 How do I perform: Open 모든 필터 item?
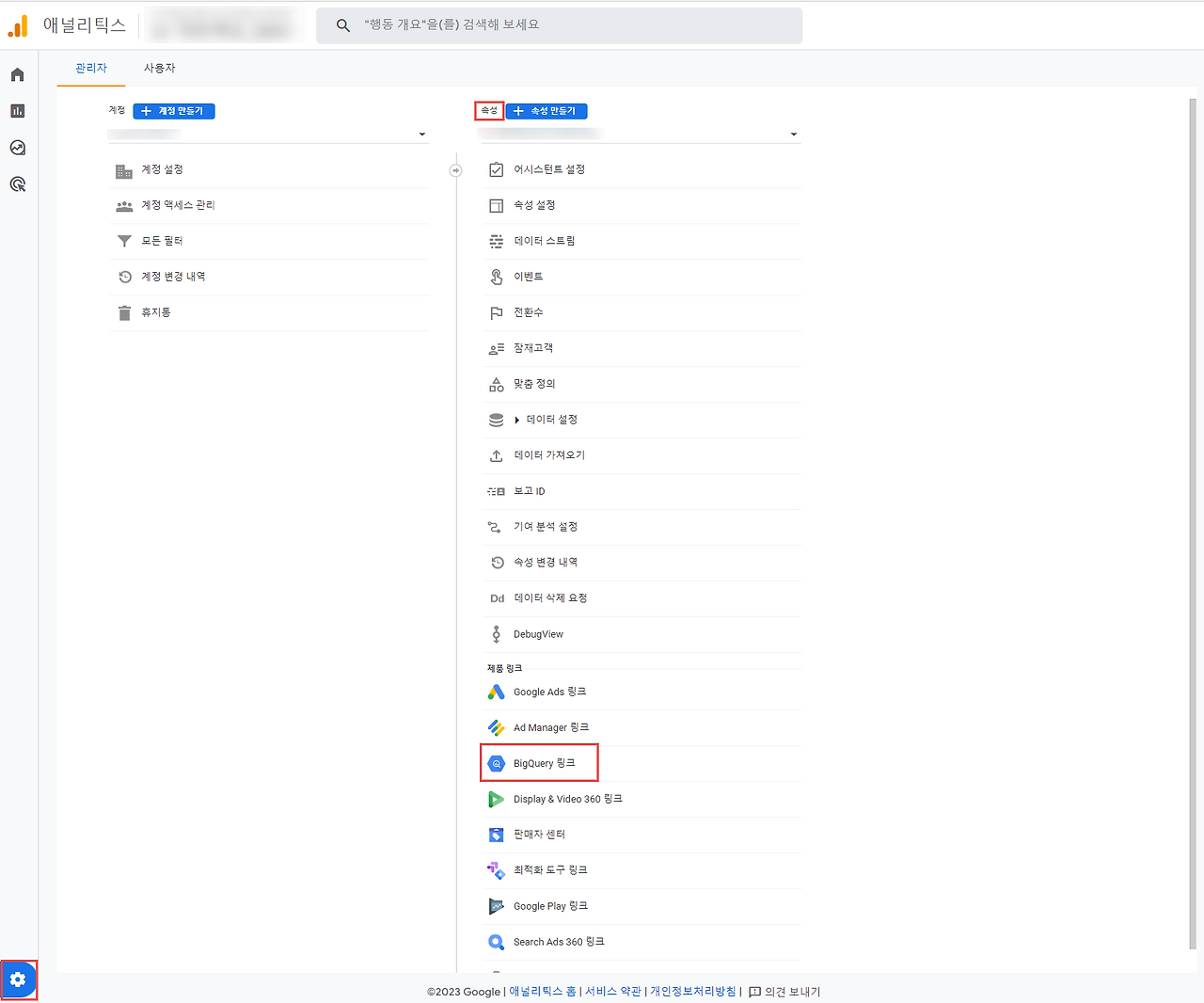268,242
